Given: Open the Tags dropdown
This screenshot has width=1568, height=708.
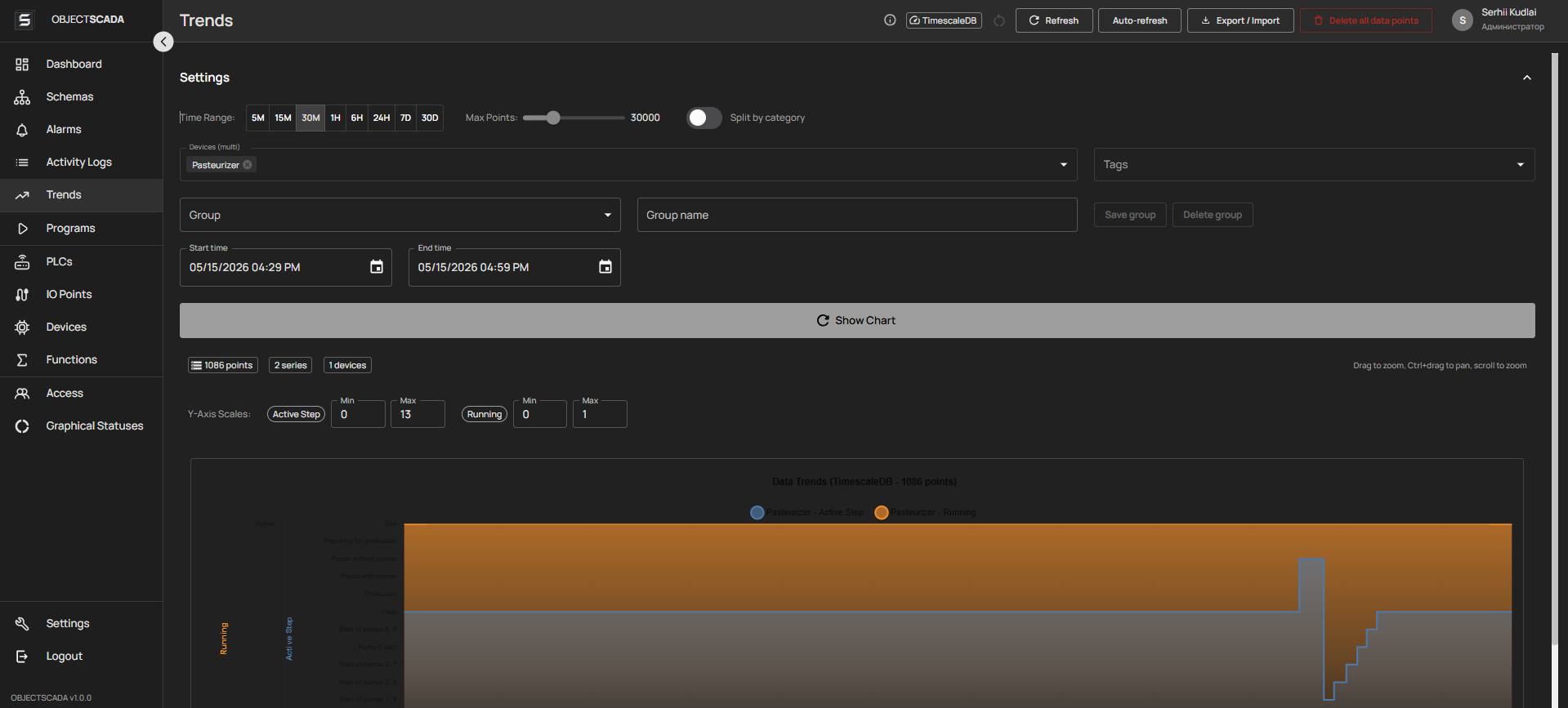Looking at the screenshot, I should coord(1314,164).
